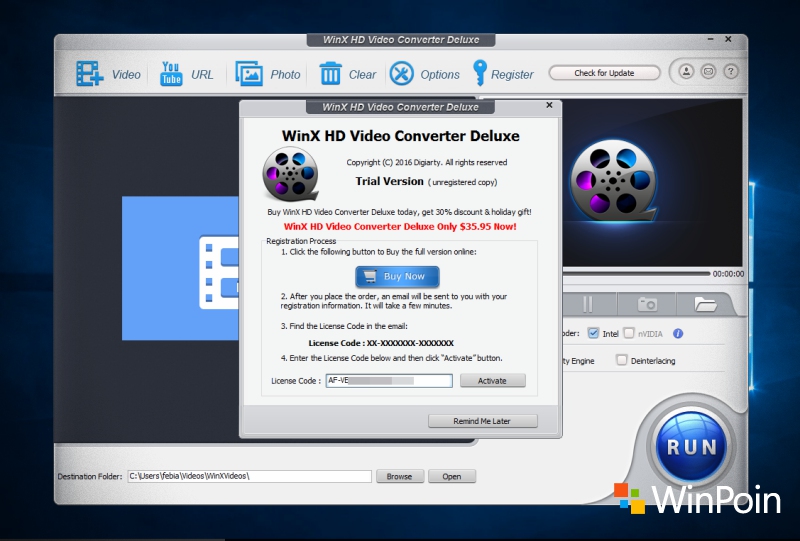The width and height of the screenshot is (800, 541).
Task: Click the blue RUN button
Action: pos(692,447)
